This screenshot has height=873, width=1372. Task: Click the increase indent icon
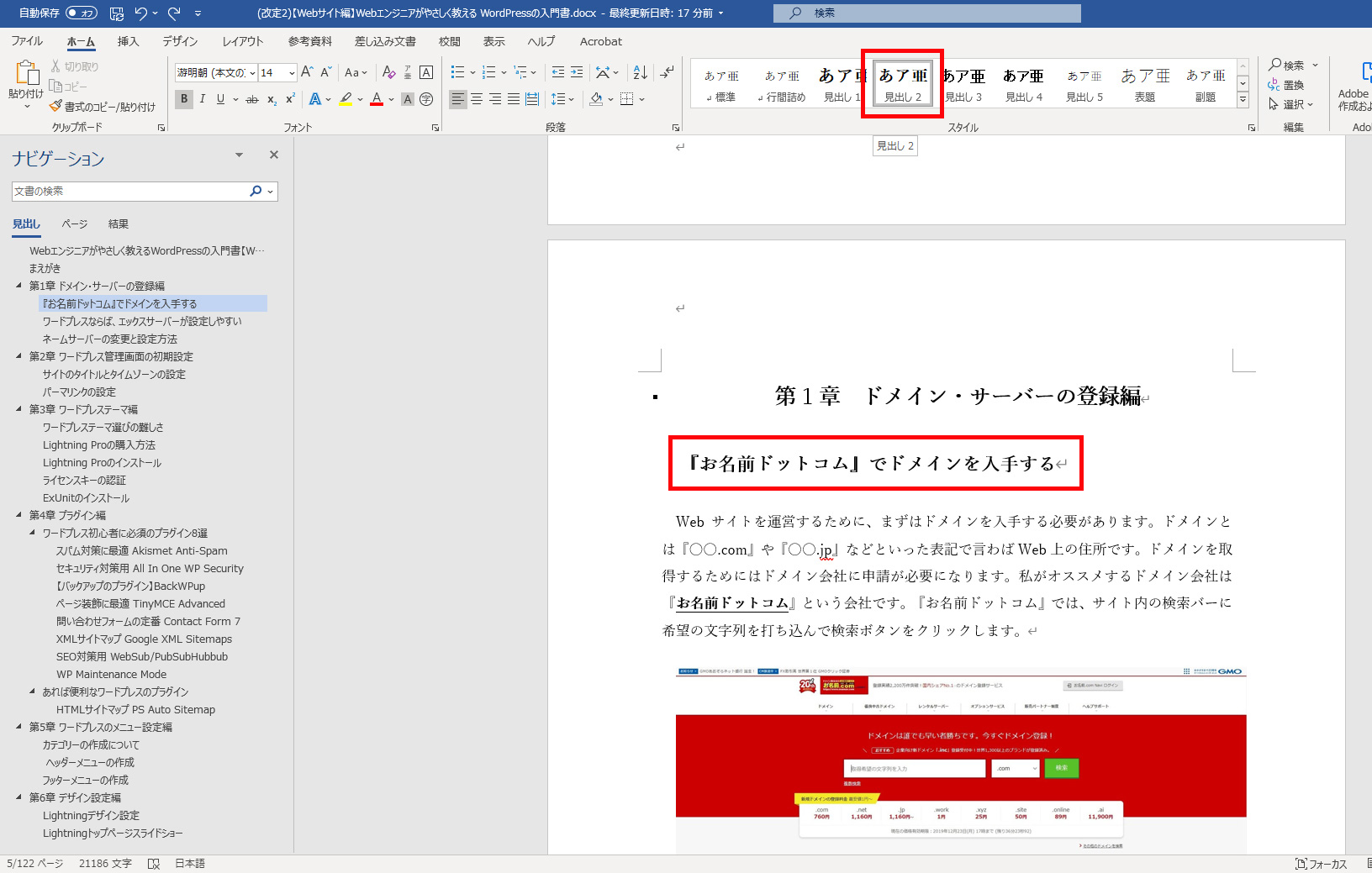pos(577,72)
